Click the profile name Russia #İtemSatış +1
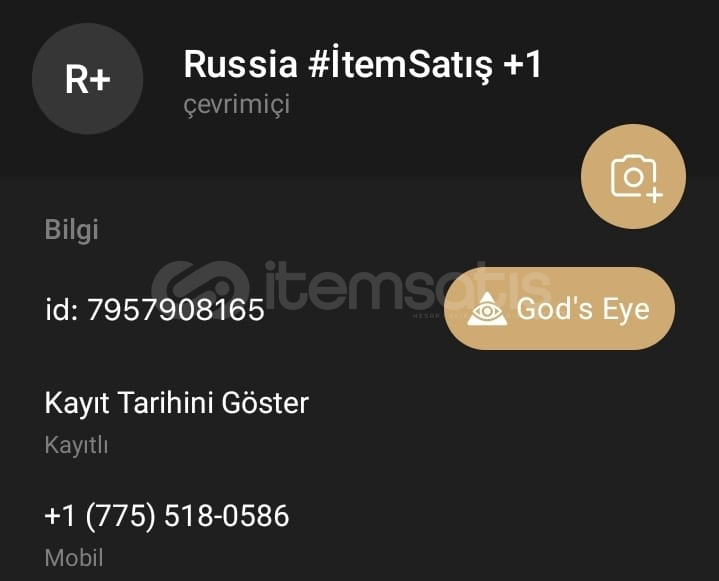Screen dimensions: 719x581 click(363, 65)
